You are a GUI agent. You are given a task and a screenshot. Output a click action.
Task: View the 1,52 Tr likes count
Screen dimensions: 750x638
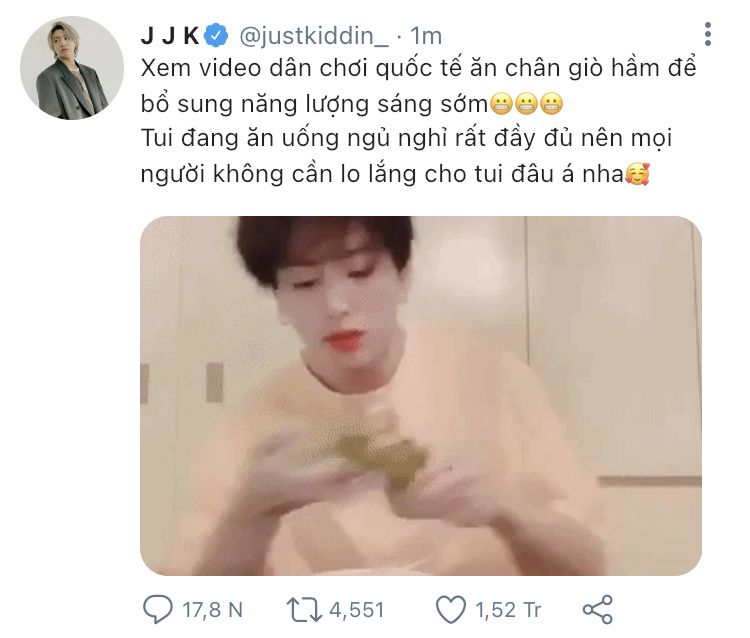tap(508, 610)
